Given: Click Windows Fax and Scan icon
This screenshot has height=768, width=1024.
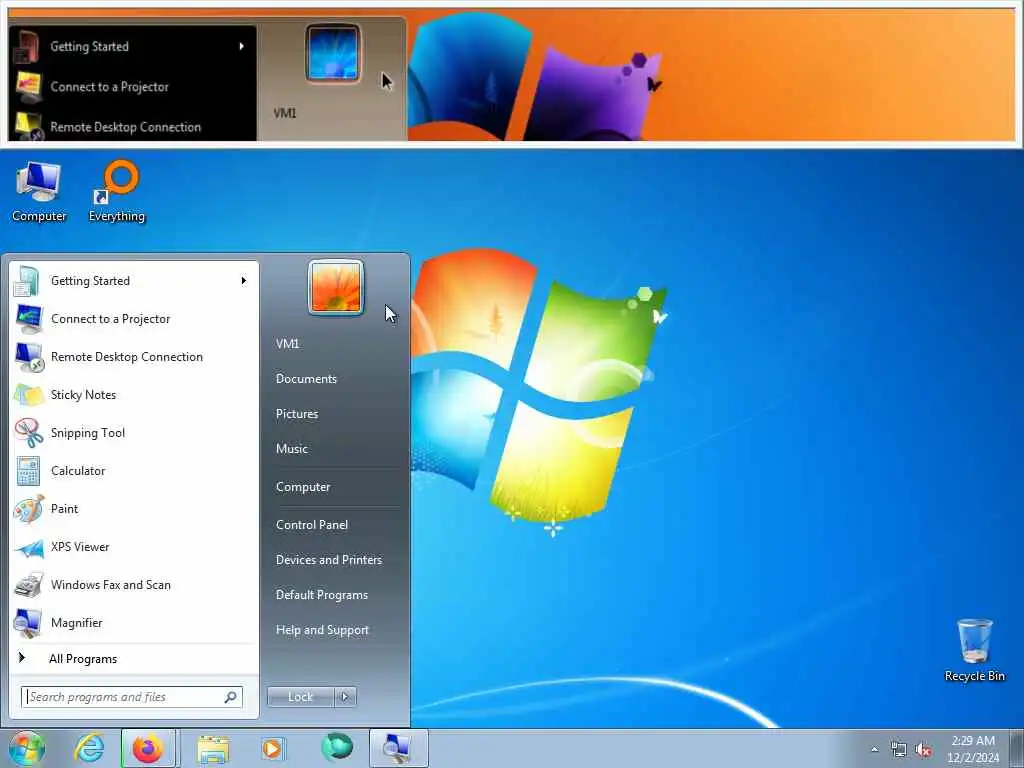Looking at the screenshot, I should click(x=29, y=585).
